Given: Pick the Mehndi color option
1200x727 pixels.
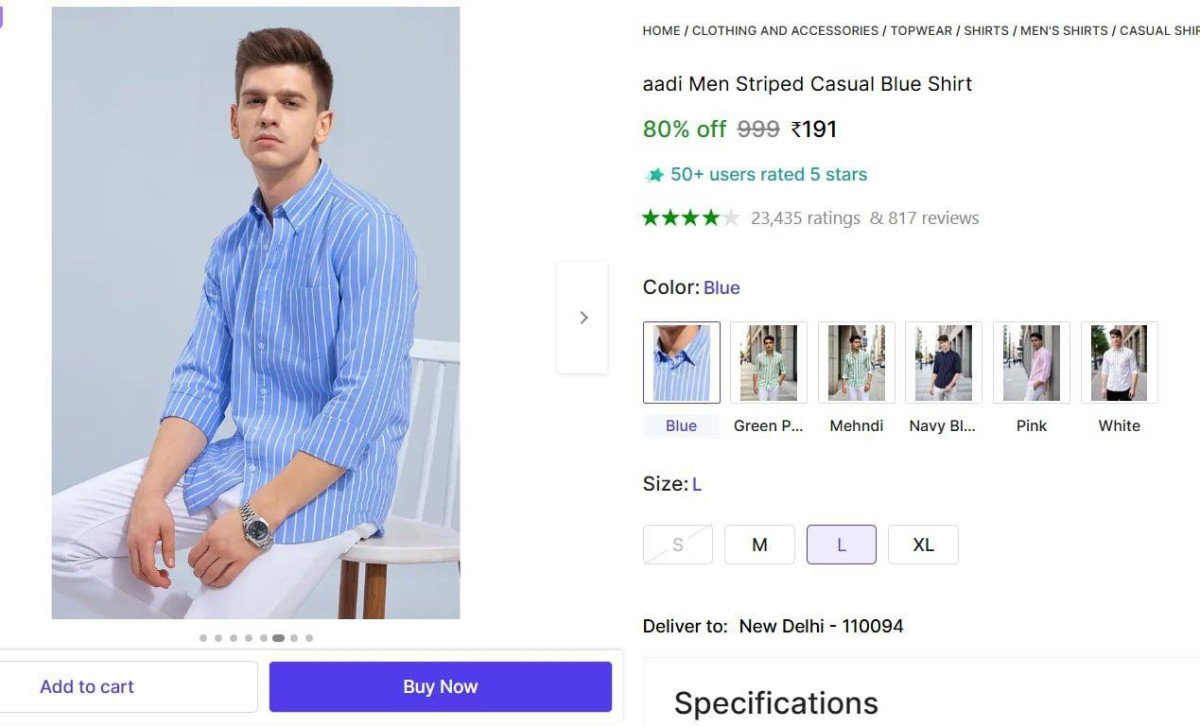Looking at the screenshot, I should 856,362.
